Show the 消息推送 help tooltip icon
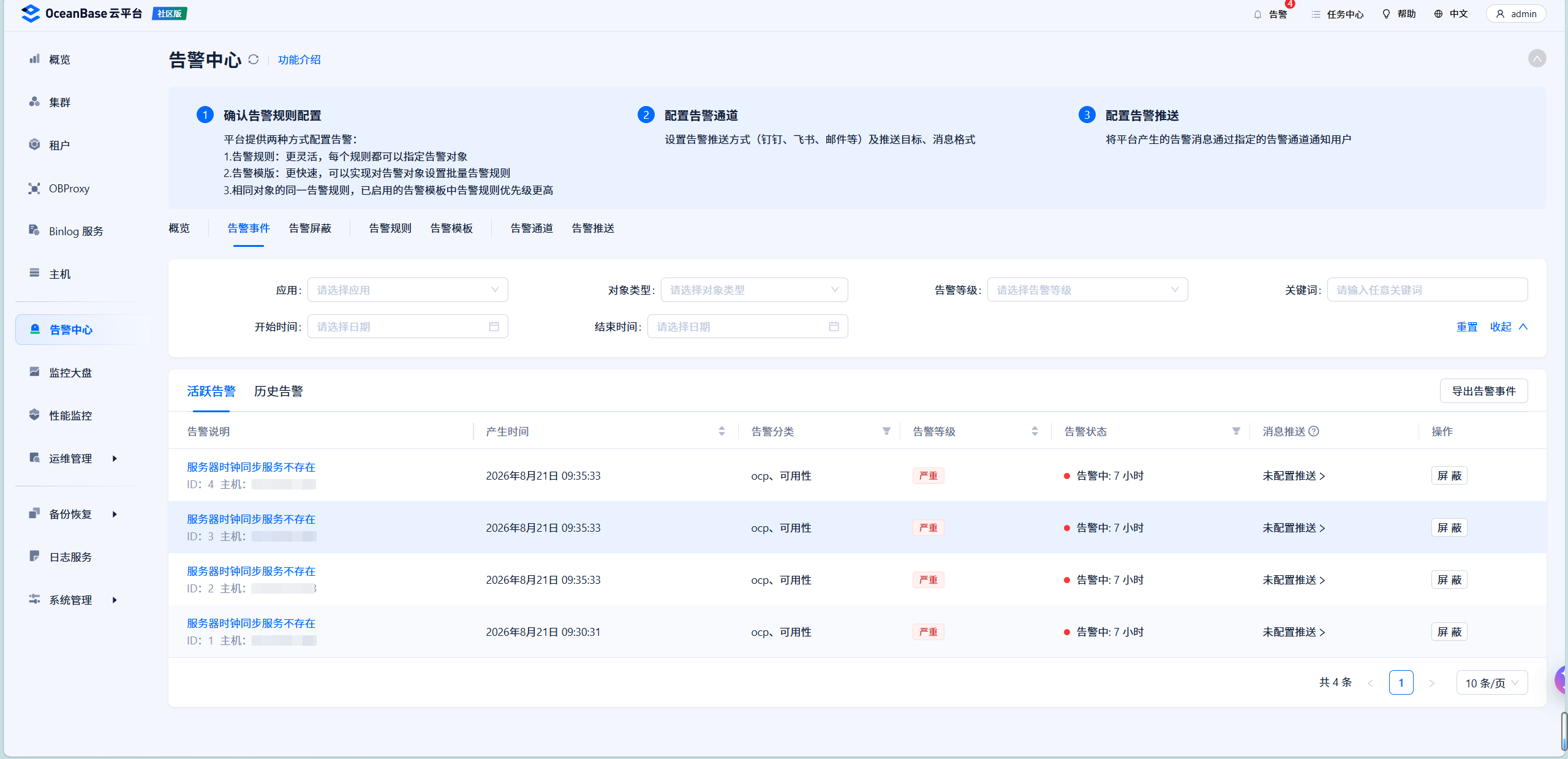Viewport: 1568px width, 759px height. (x=1314, y=431)
